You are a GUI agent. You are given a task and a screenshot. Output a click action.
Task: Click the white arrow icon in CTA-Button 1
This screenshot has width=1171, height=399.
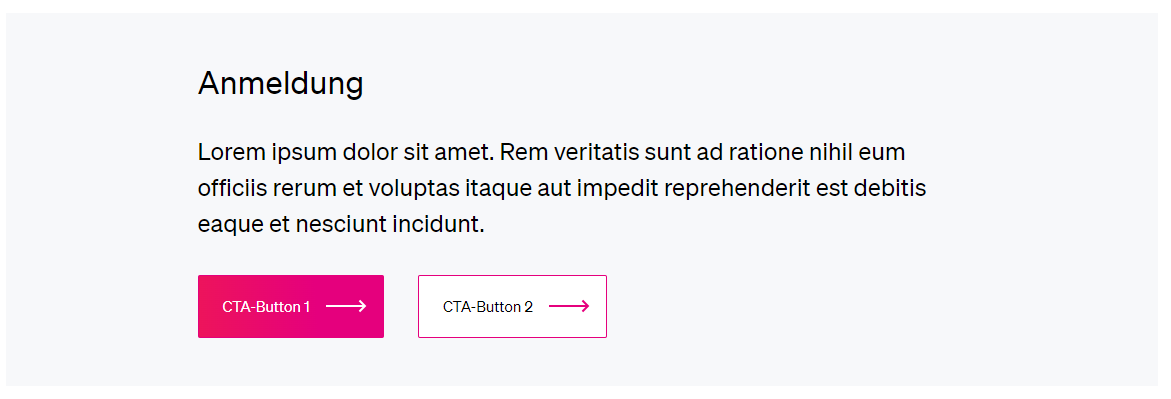tap(346, 306)
